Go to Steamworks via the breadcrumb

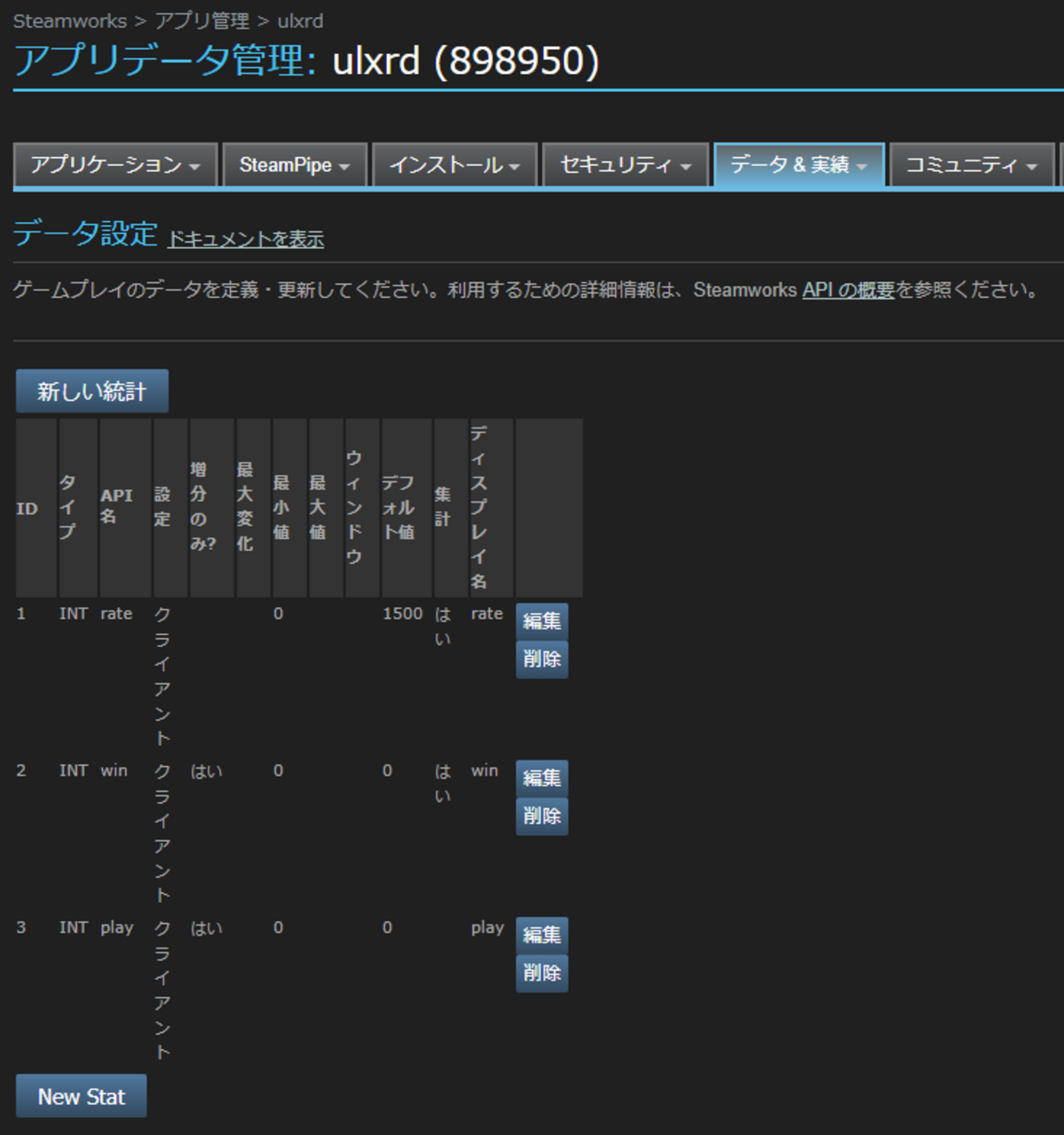(x=70, y=20)
